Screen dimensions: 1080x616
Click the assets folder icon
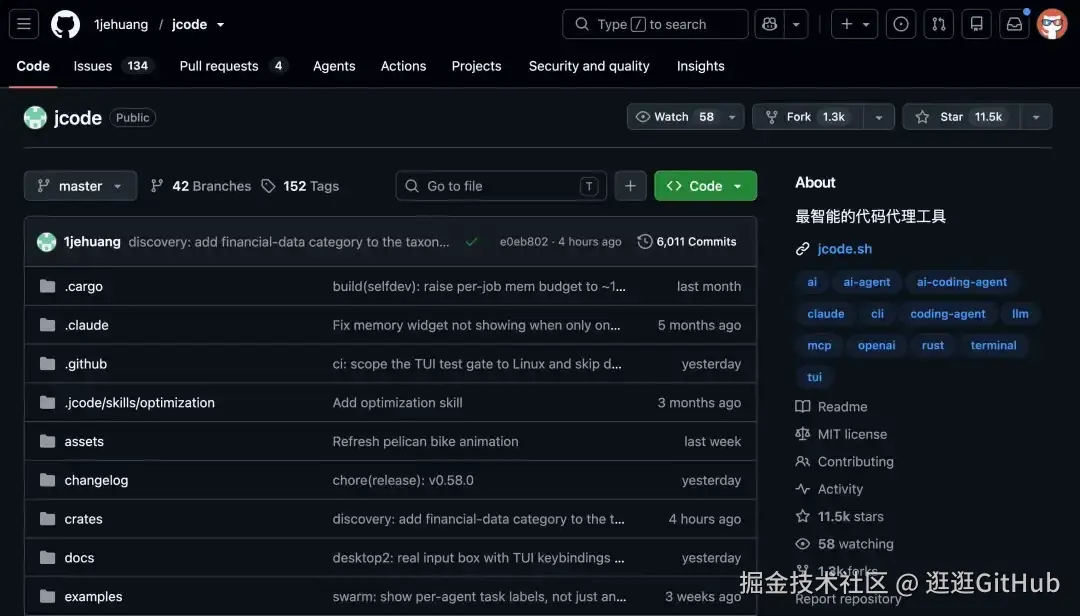48,441
